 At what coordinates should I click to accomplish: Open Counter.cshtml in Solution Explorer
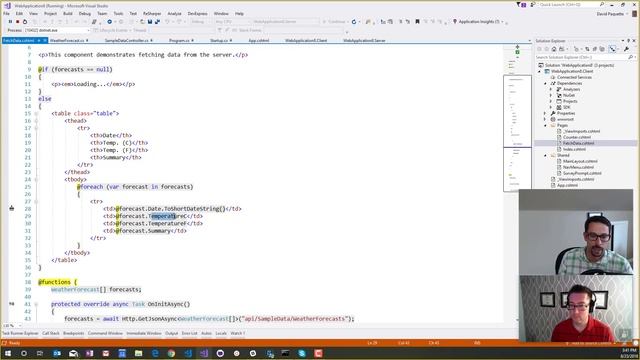pos(576,138)
